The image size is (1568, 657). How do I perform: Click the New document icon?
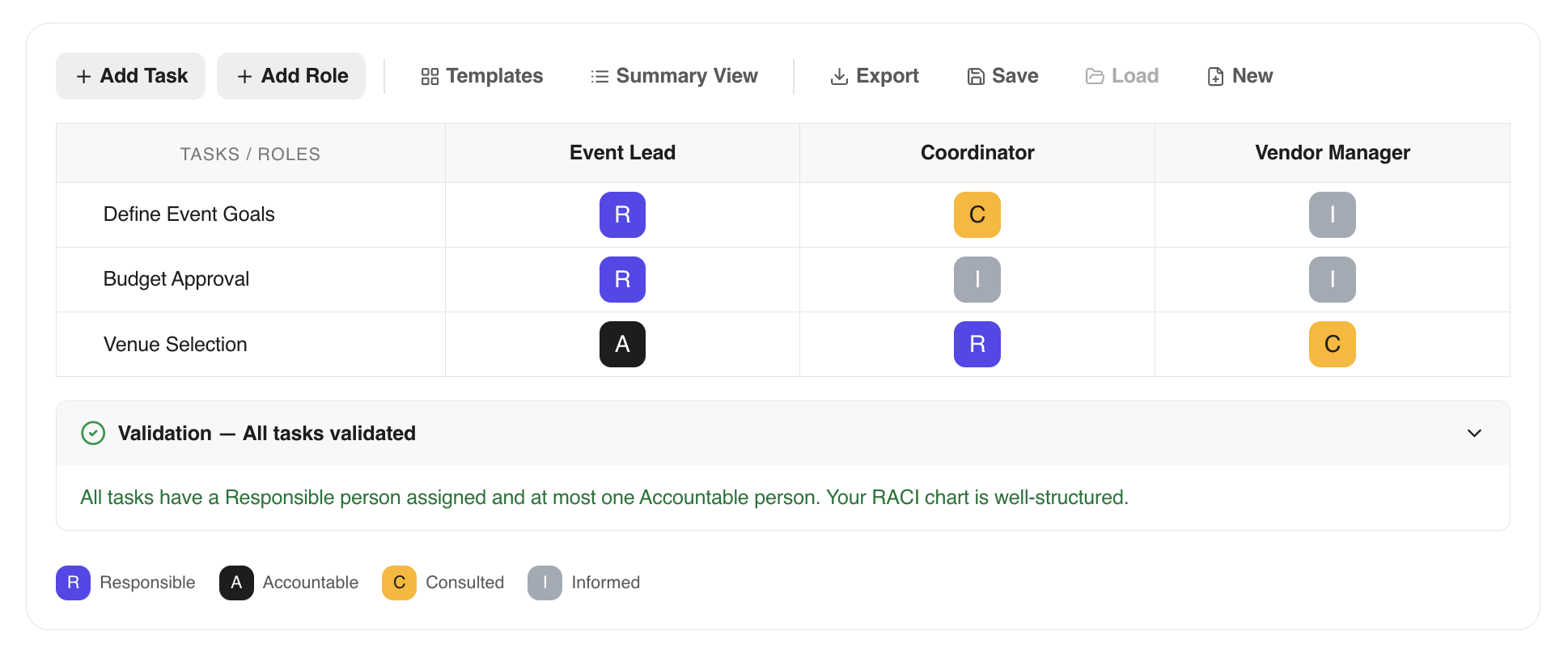1215,76
